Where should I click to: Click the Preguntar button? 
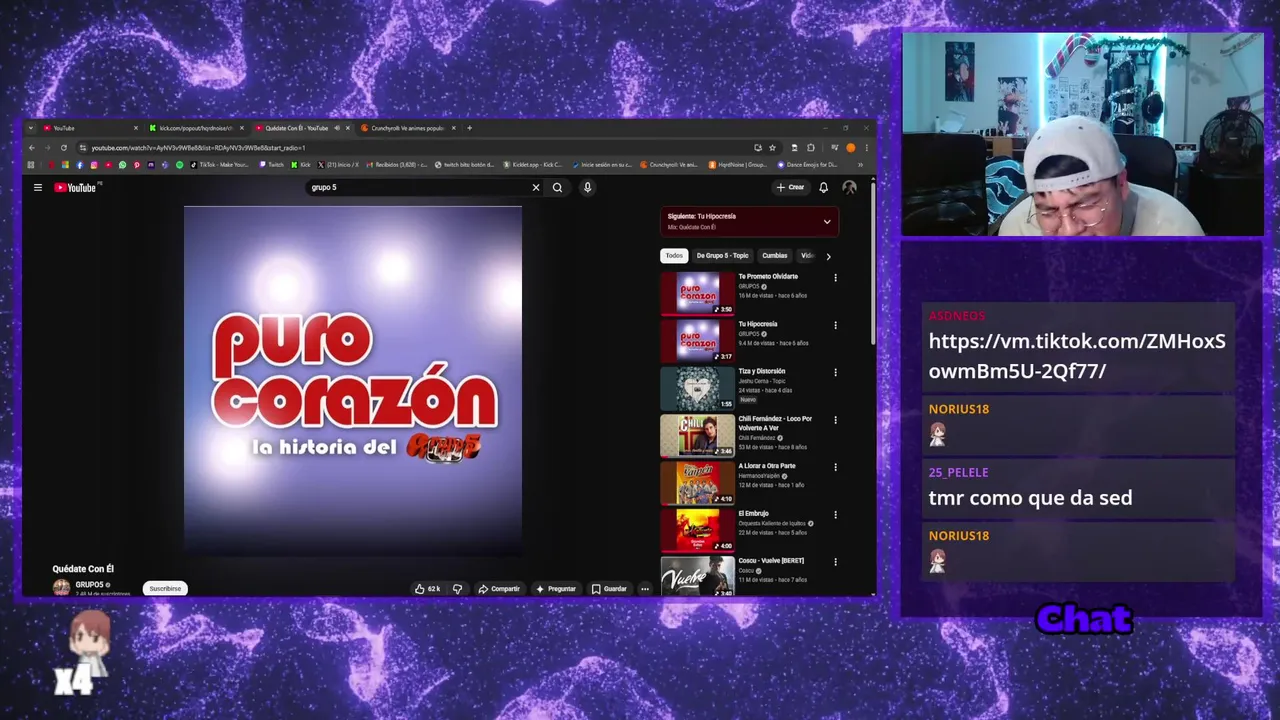click(556, 589)
